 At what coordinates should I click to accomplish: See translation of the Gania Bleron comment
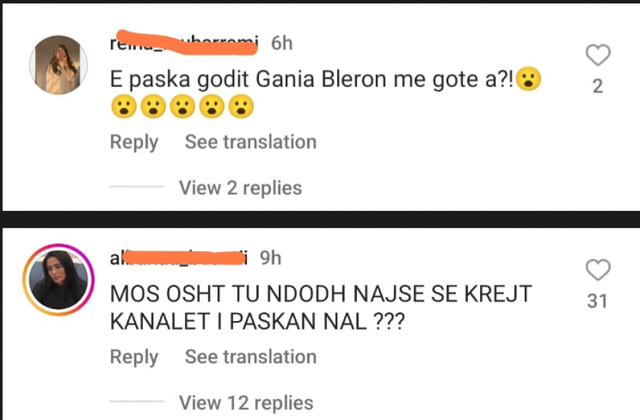coord(251,142)
